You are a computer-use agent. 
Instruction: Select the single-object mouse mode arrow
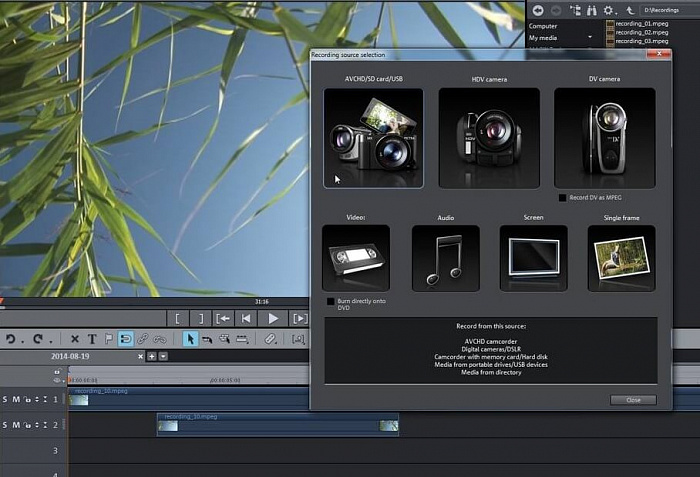point(191,339)
